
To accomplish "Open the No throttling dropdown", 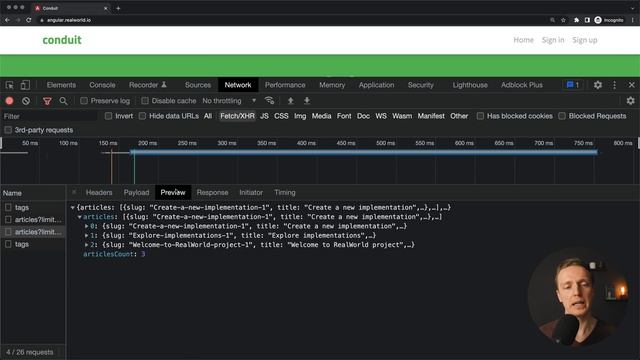I will (229, 101).
